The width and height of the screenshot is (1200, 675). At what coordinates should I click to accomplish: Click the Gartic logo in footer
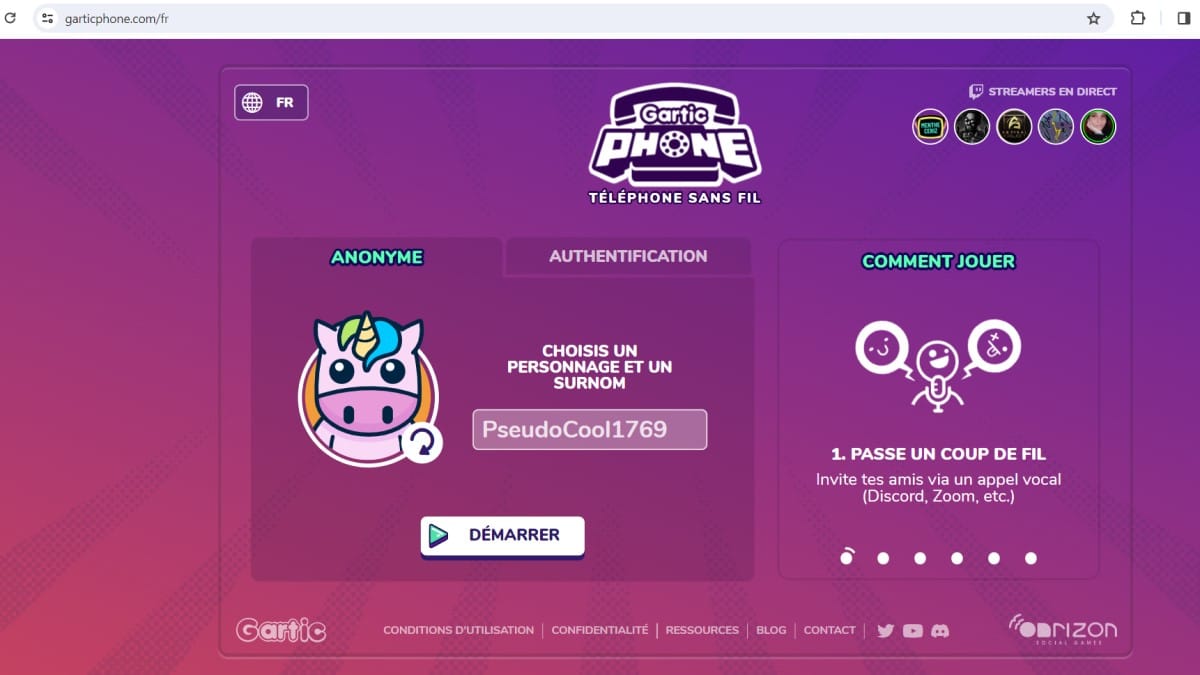coord(281,630)
